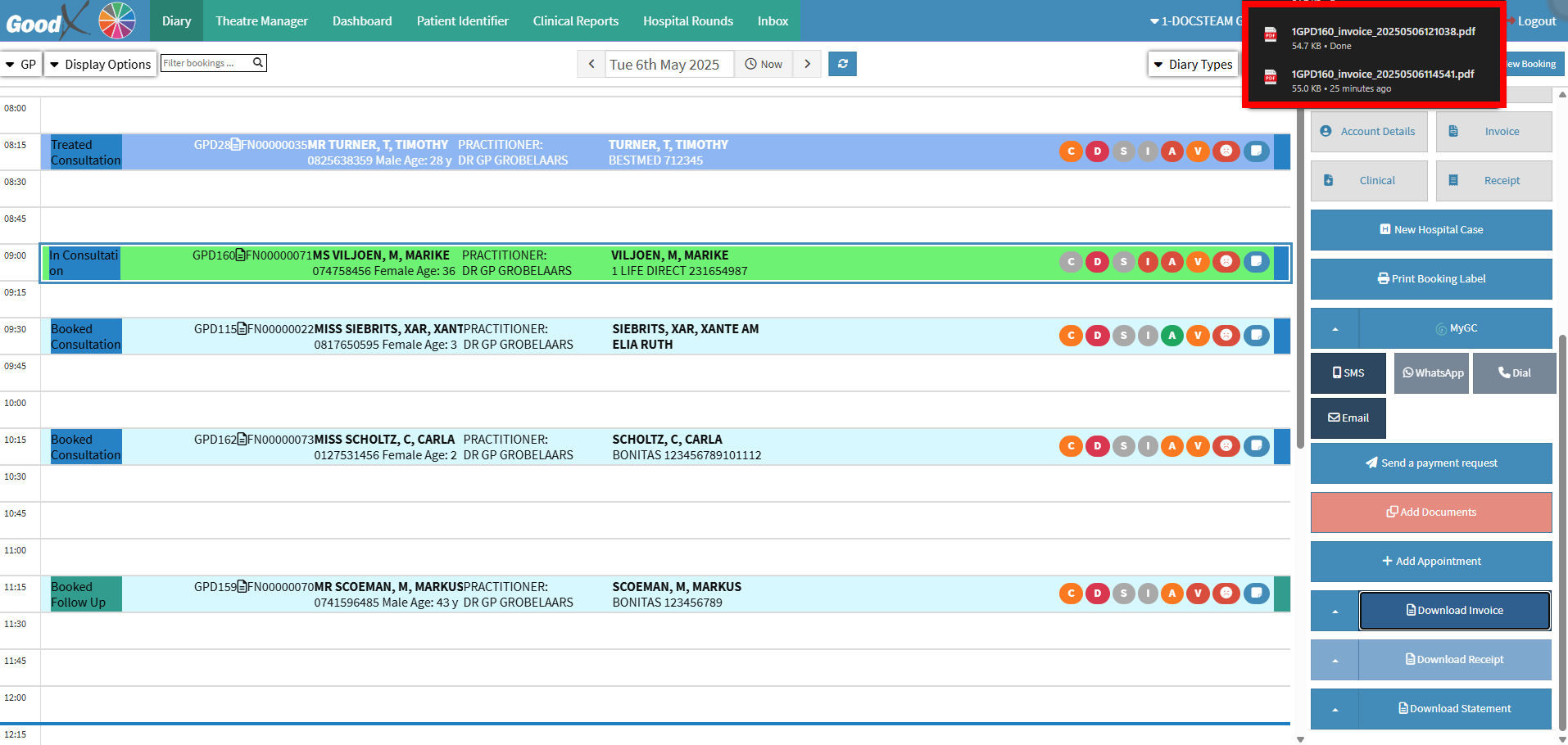Open the note icon on Timothy Turner's booking
Image resolution: width=1568 pixels, height=745 pixels.
click(x=1256, y=151)
